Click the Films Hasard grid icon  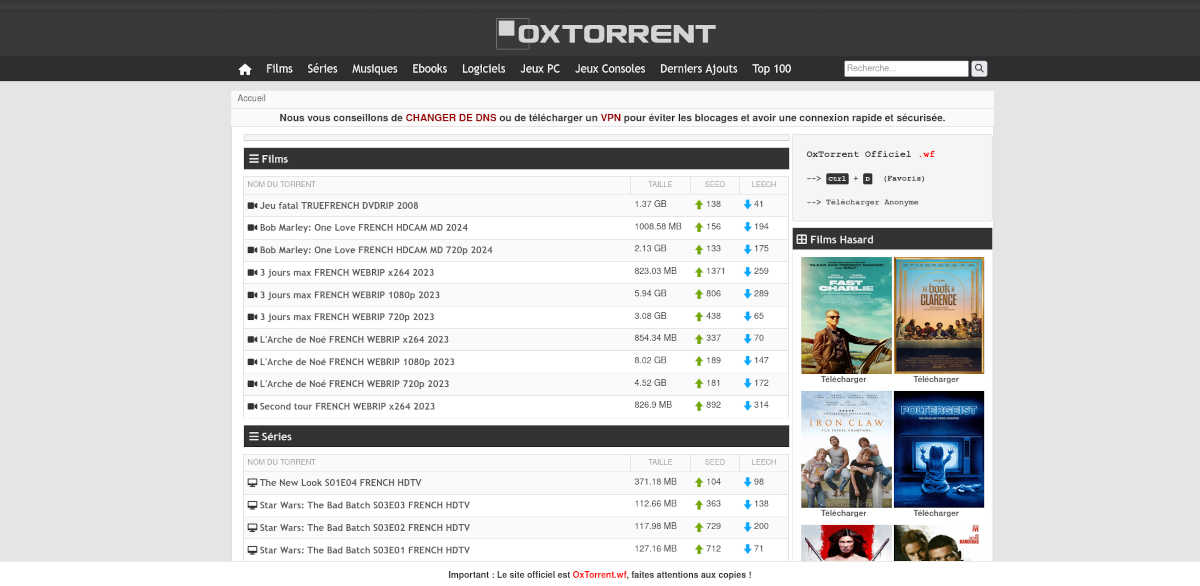click(802, 240)
